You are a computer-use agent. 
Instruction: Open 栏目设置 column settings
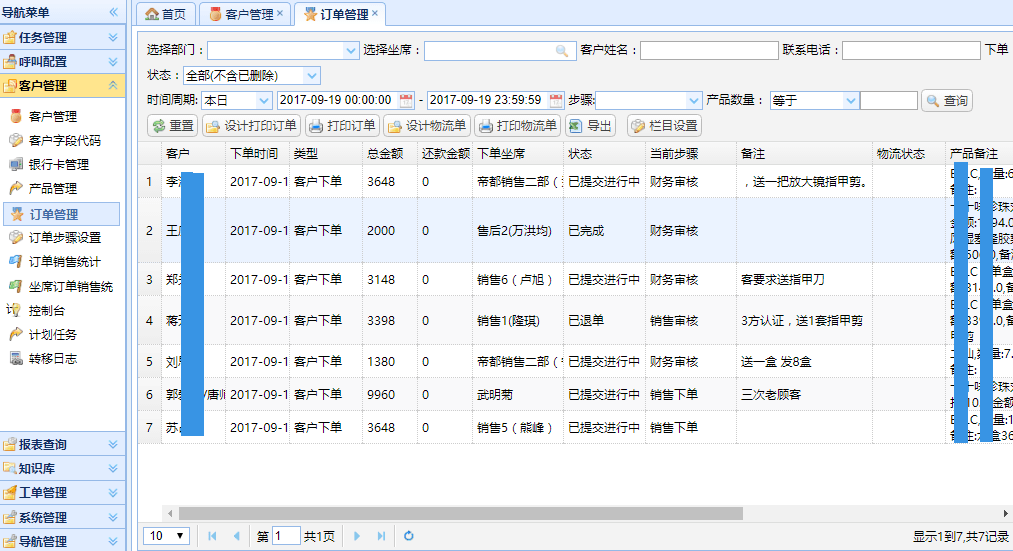point(664,126)
